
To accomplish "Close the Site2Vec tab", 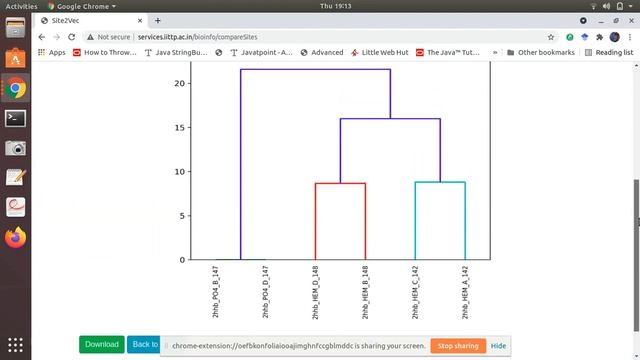I will 140,20.
